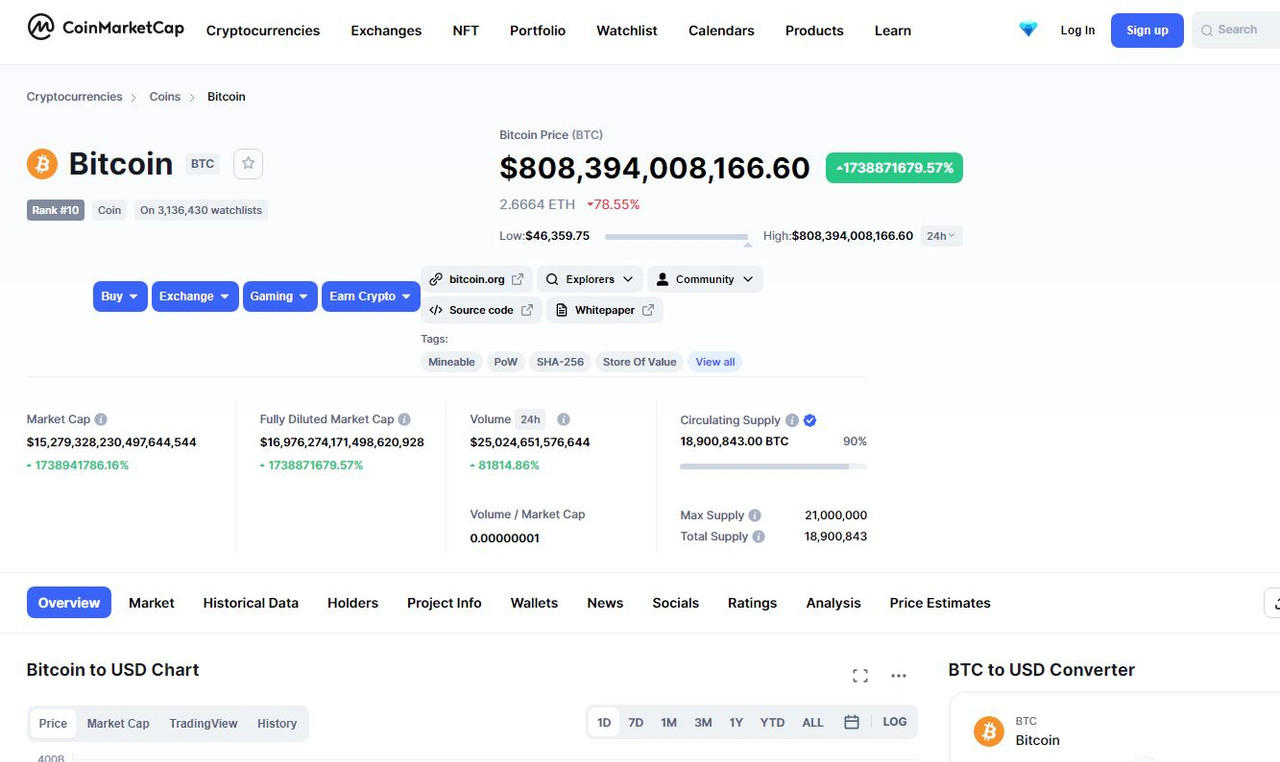Image resolution: width=1280 pixels, height=762 pixels.
Task: Open the chart in fullscreen mode
Action: coord(860,676)
